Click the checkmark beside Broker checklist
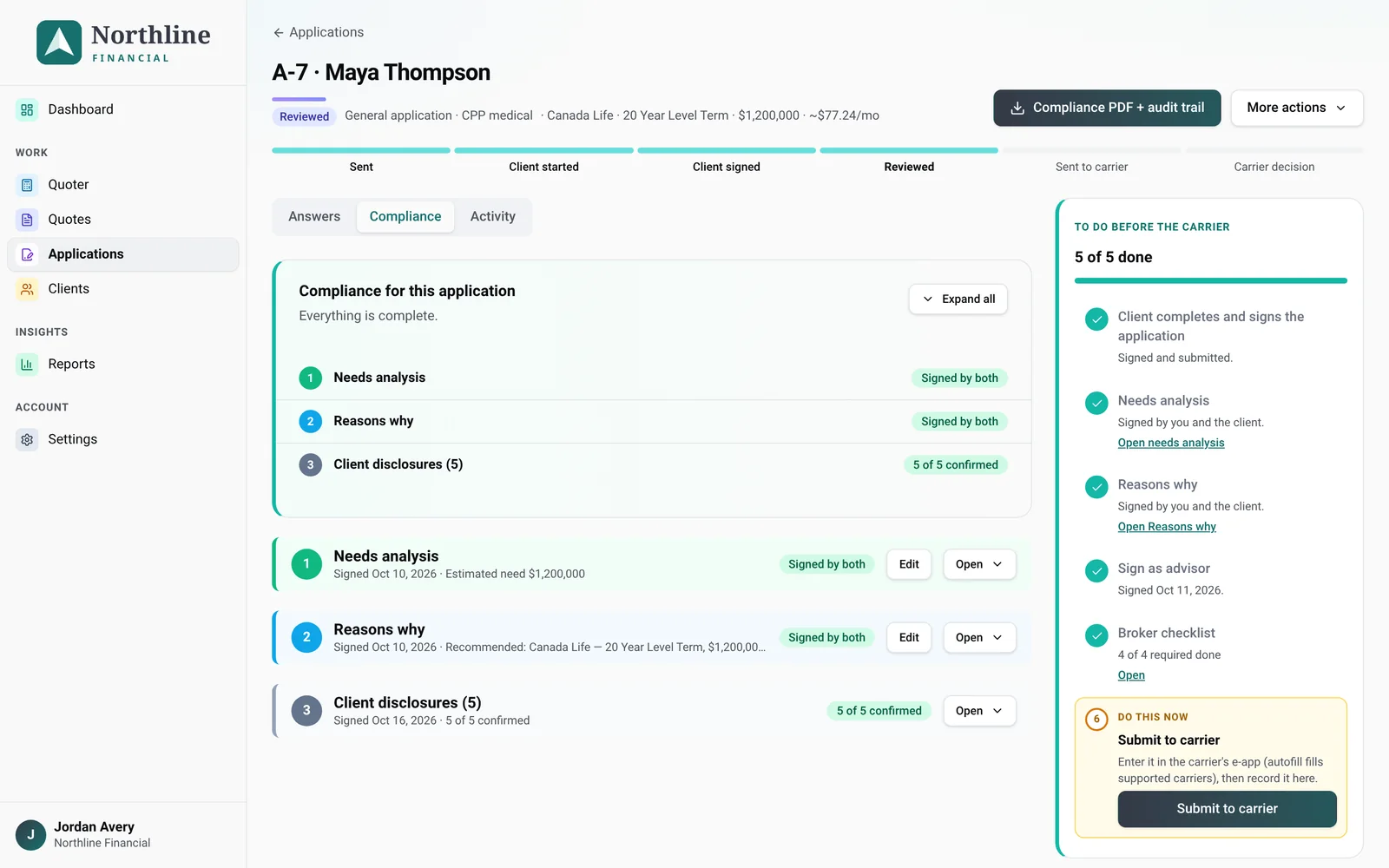Screen dimensions: 1389x868 1096,635
